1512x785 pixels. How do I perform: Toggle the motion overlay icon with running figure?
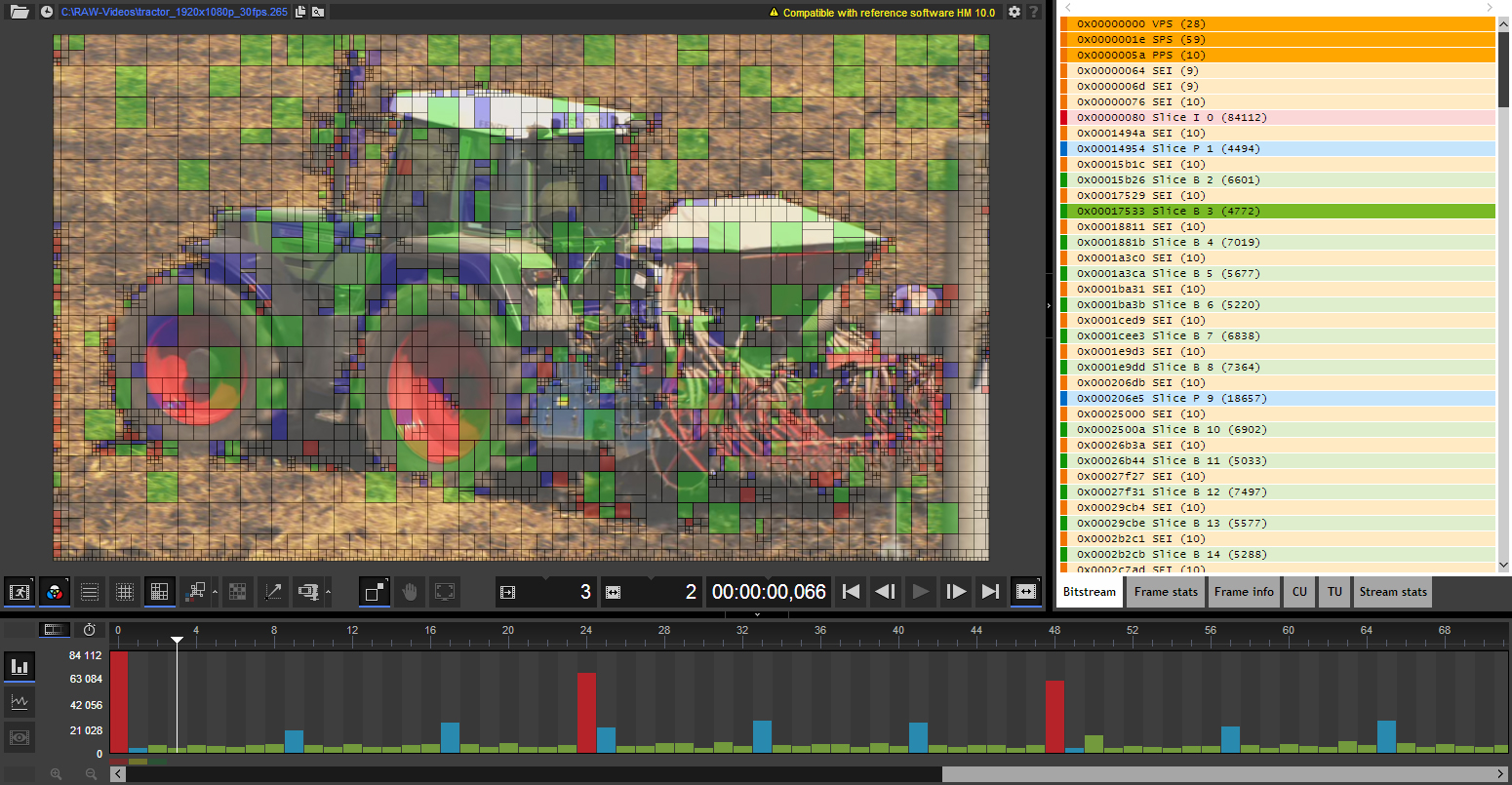tap(19, 592)
